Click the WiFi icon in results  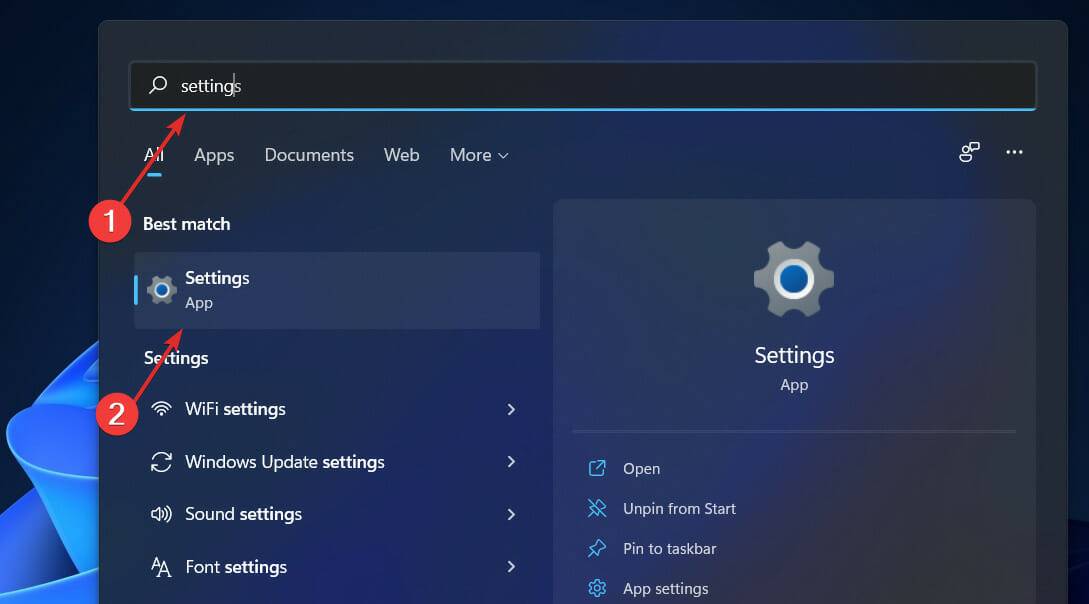click(x=161, y=409)
